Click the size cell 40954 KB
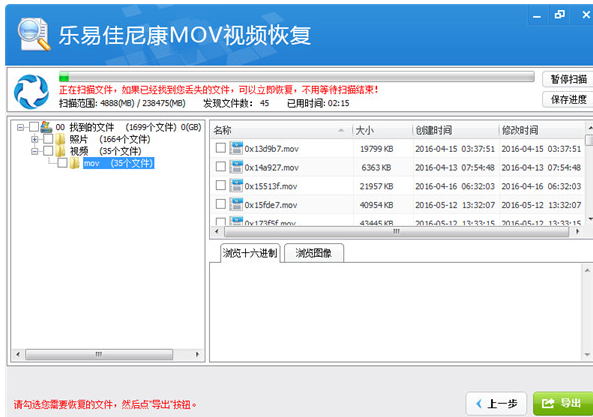This screenshot has height=417, width=593. point(376,205)
